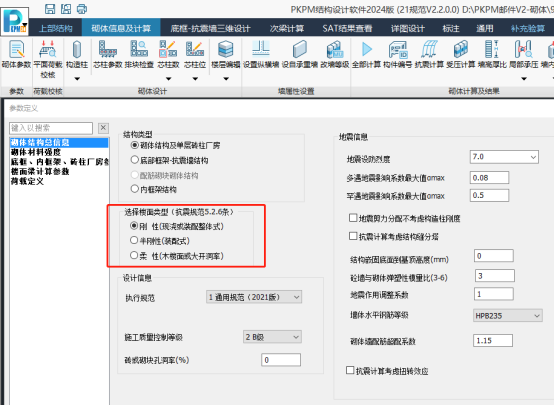Open the 地震设防烈度 7.0 dropdown
Viewport: 554px width, 405px height.
pos(504,157)
